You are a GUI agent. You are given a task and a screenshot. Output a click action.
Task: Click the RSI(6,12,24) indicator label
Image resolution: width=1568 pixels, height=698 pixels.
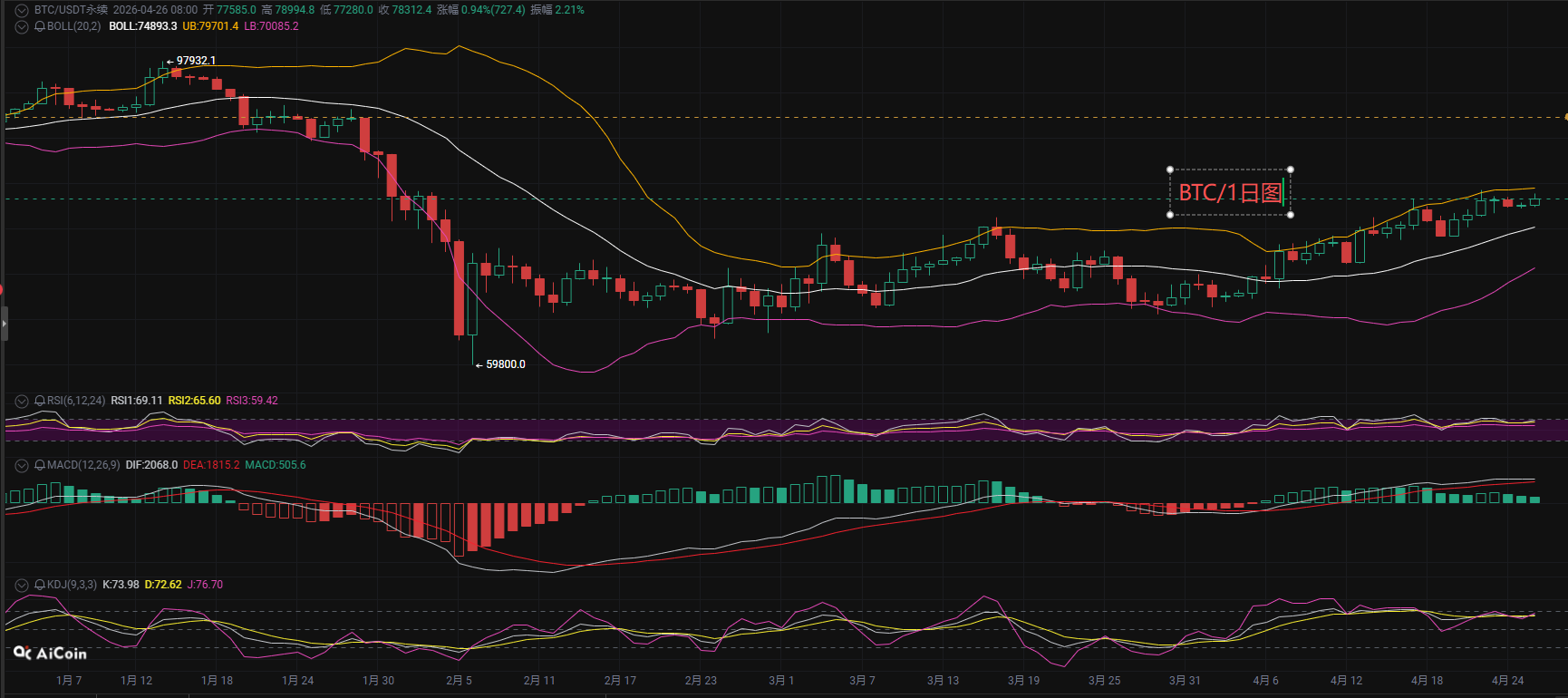76,401
